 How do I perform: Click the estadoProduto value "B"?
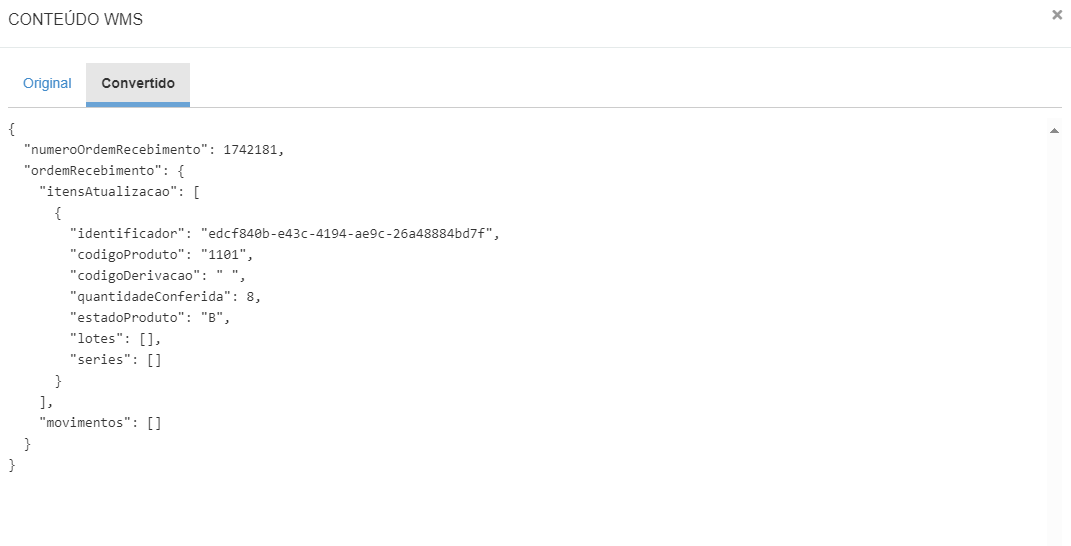click(x=214, y=318)
